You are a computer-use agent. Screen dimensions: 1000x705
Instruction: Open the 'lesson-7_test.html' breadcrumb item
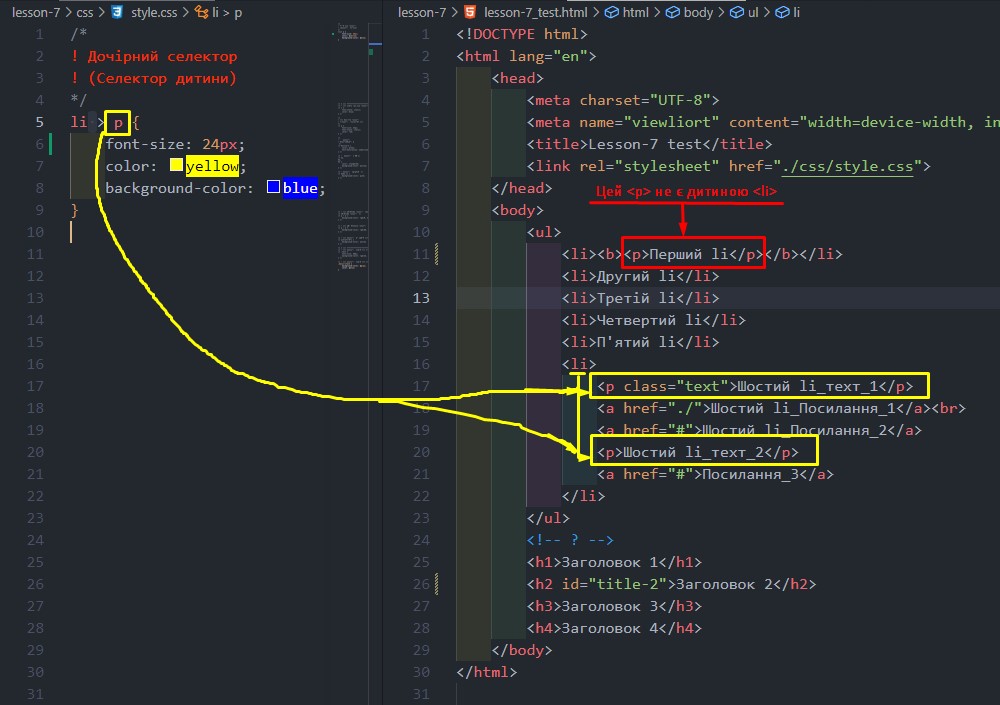[536, 12]
